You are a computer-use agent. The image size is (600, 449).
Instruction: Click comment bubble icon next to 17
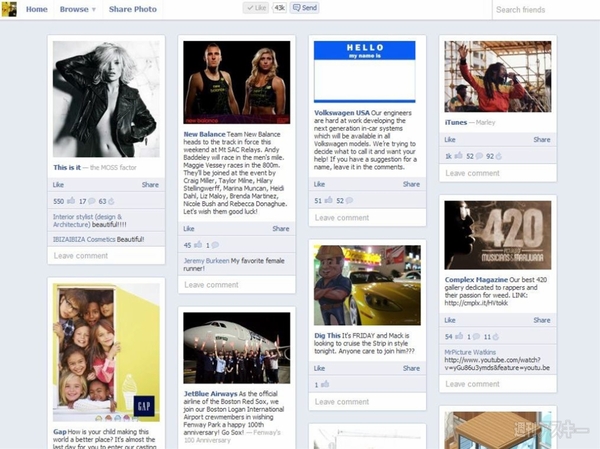(x=92, y=201)
